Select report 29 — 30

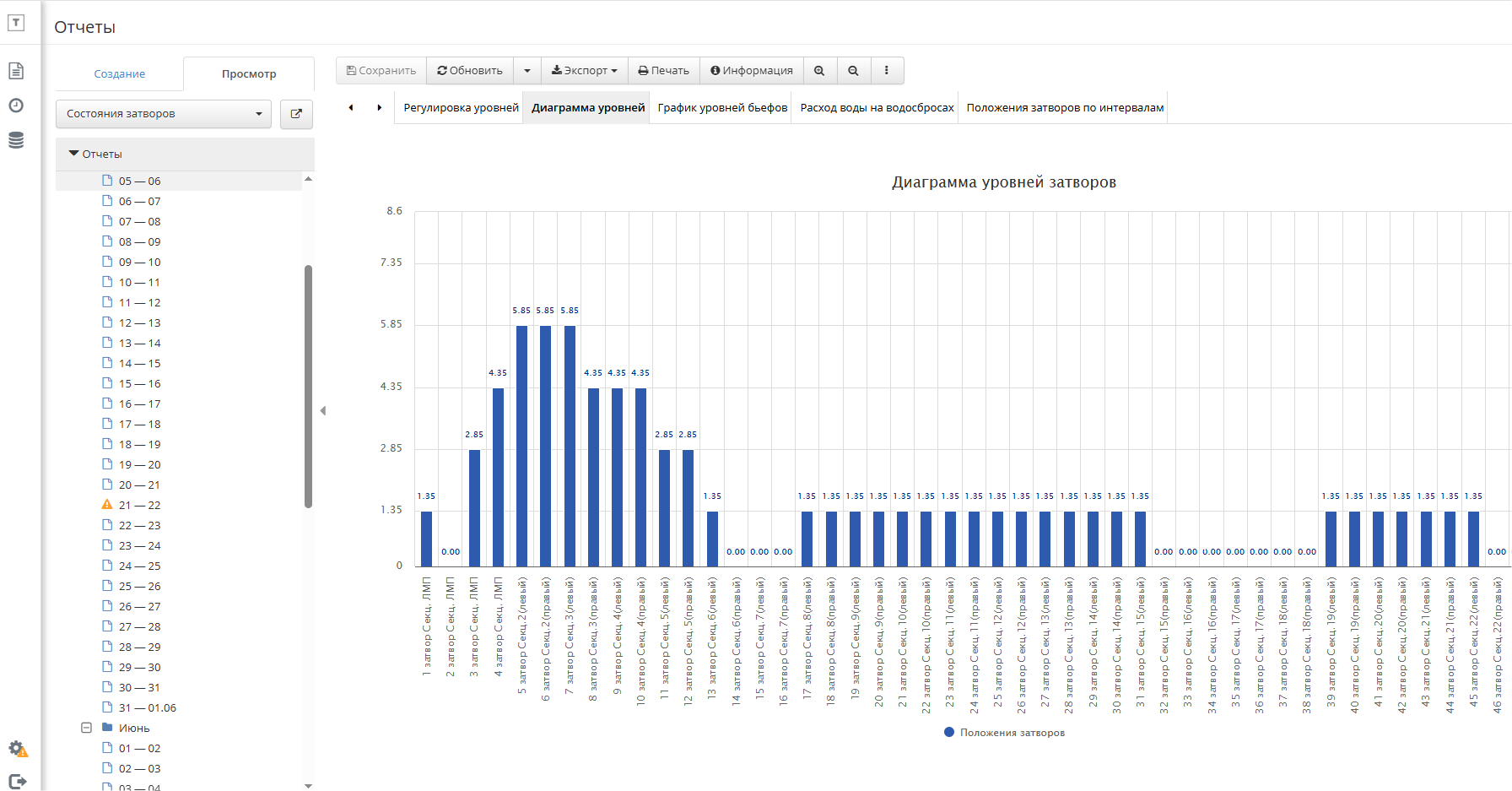(139, 668)
